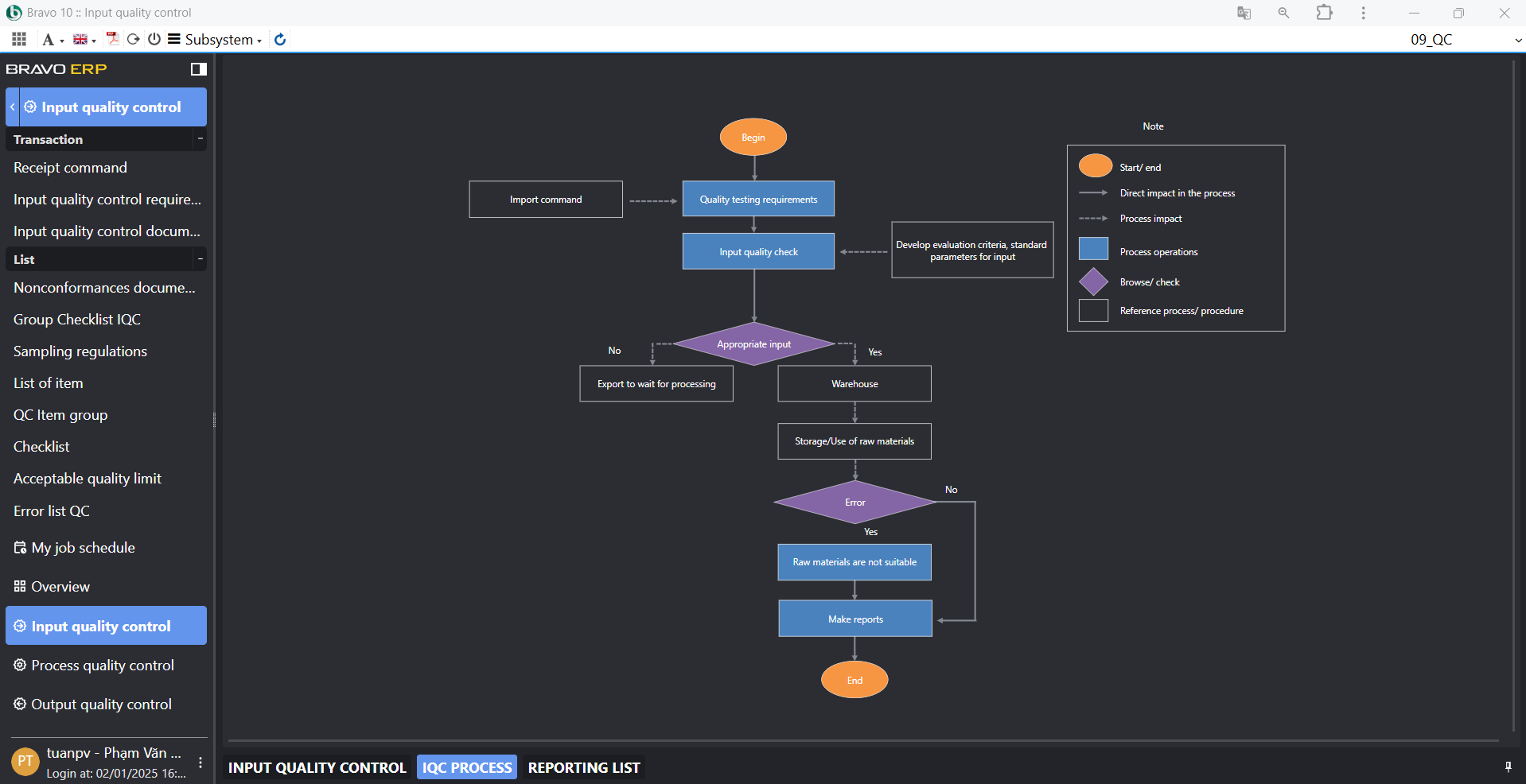Open the browser extensions puzzle icon

coord(1324,13)
